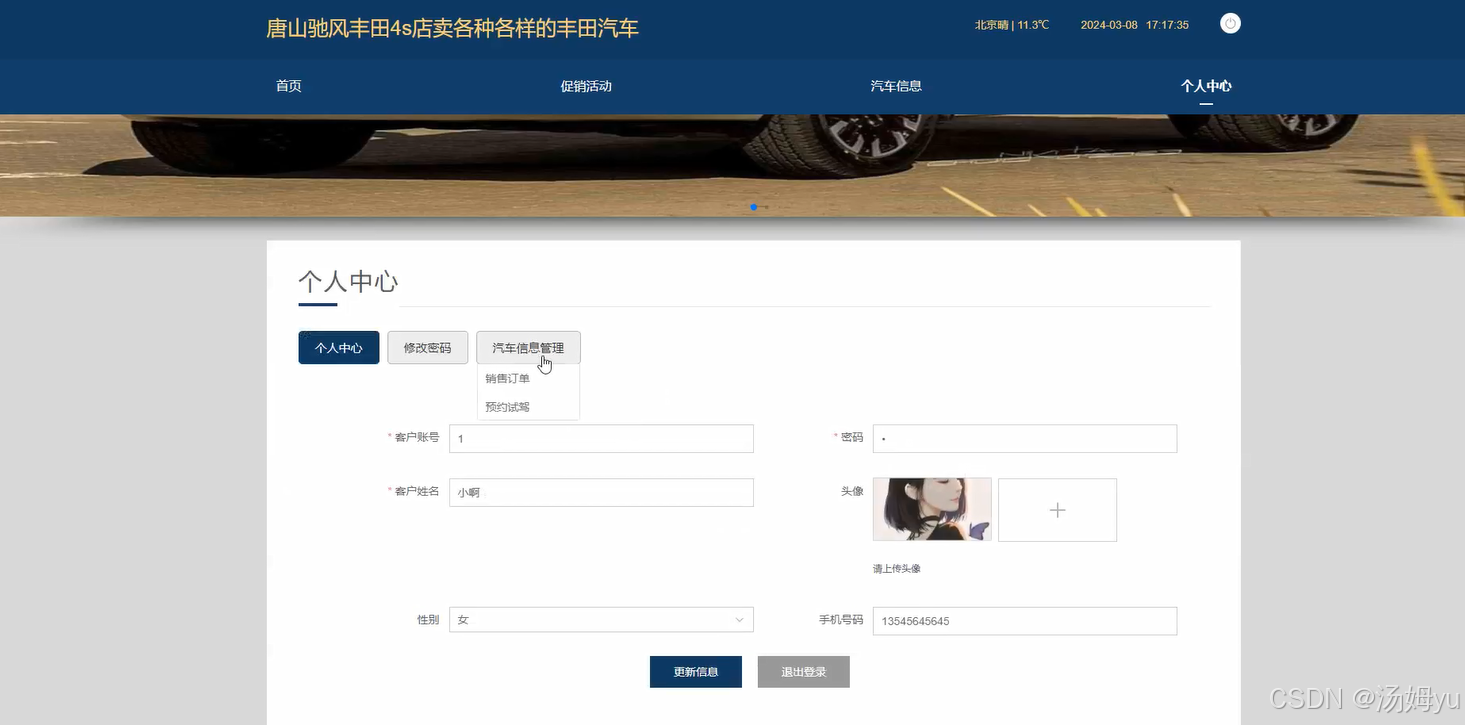Image resolution: width=1465 pixels, height=725 pixels.
Task: Select the dark blue 个人中心 tab button
Action: [339, 348]
